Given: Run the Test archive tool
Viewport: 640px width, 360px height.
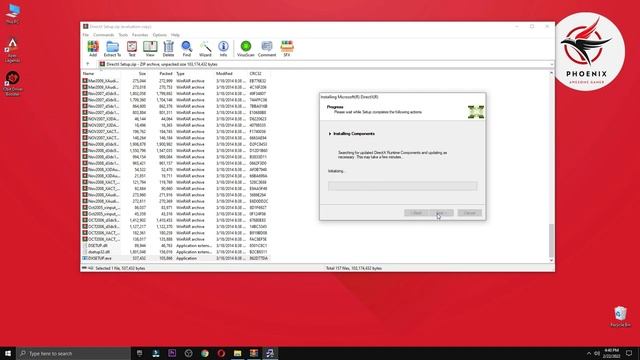Looking at the screenshot, I should 132,49.
